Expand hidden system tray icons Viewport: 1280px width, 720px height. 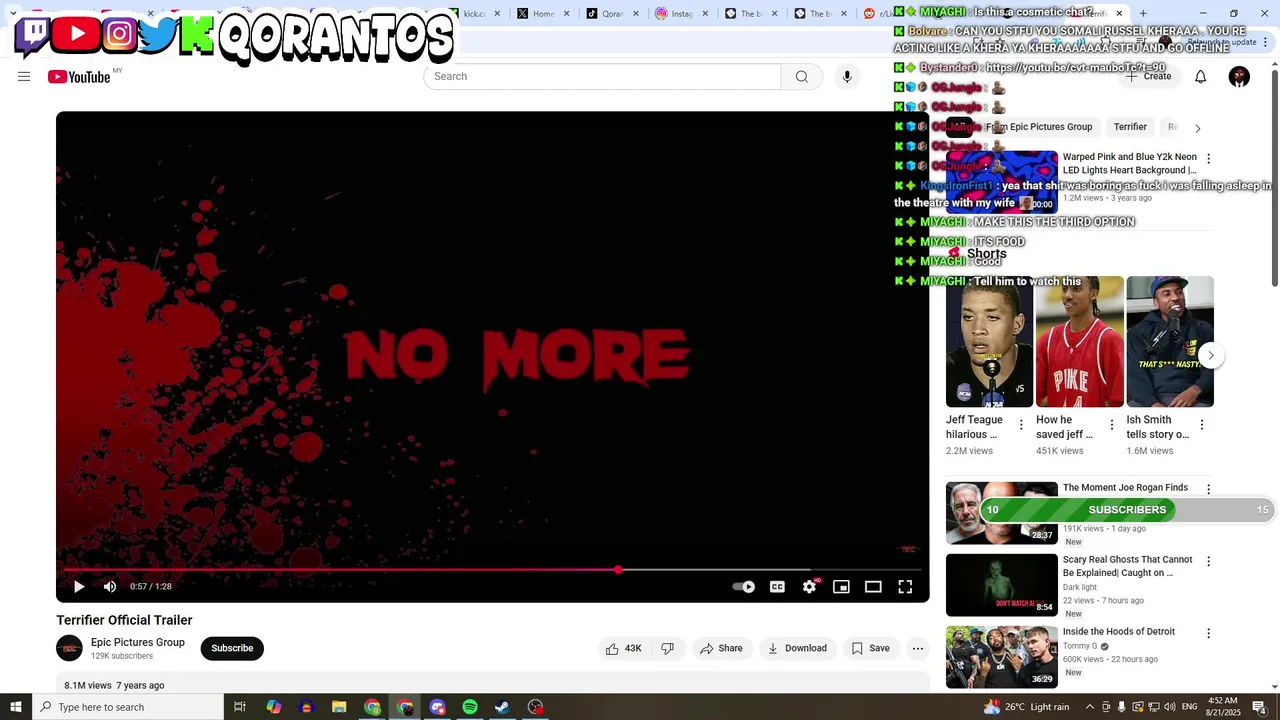1089,707
